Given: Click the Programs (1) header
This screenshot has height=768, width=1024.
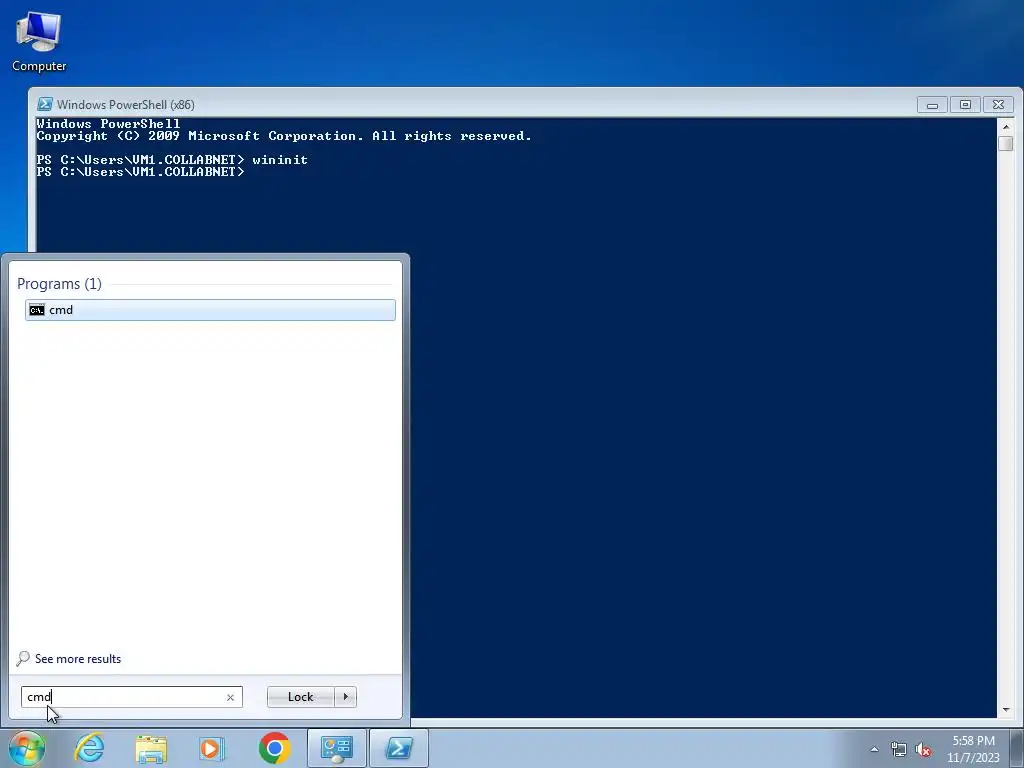Looking at the screenshot, I should click(59, 284).
